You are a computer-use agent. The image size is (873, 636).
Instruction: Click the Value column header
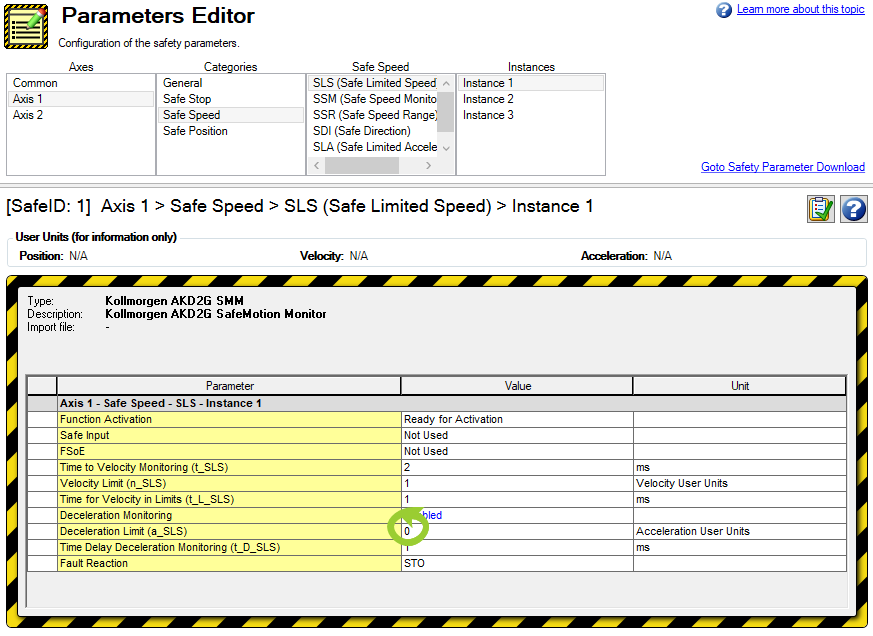pyautogui.click(x=517, y=386)
